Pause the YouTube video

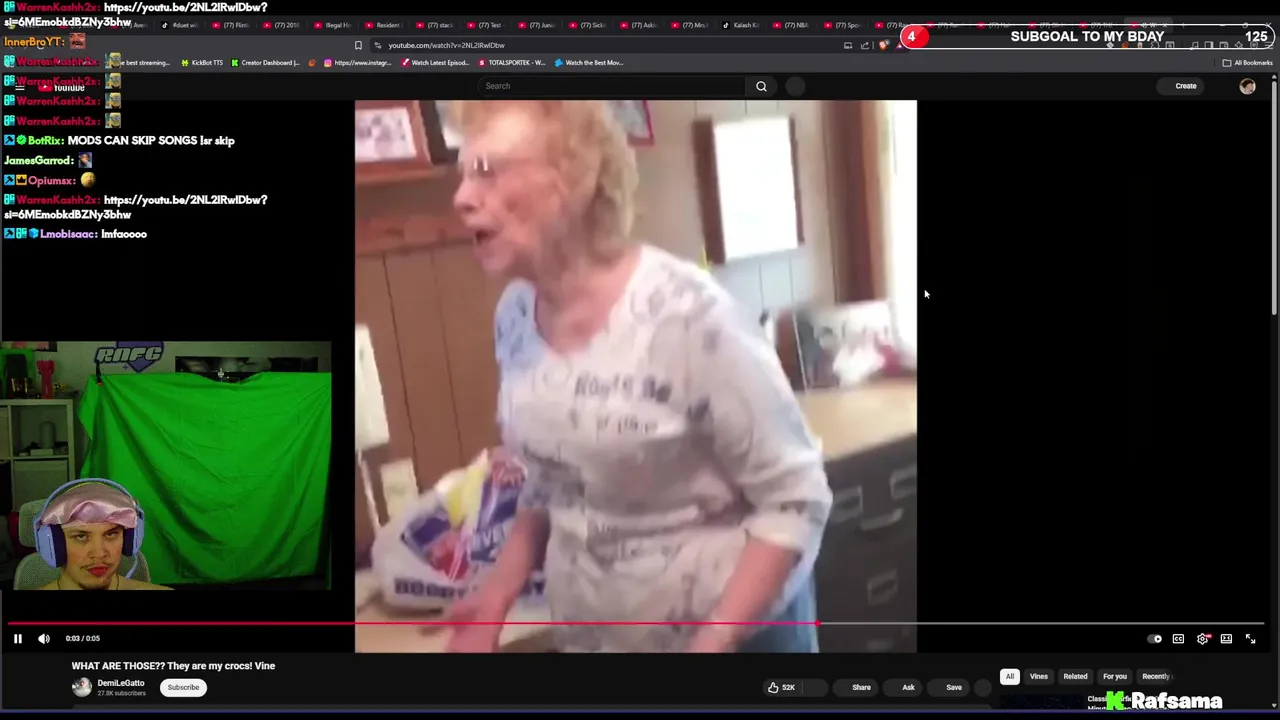click(x=17, y=638)
